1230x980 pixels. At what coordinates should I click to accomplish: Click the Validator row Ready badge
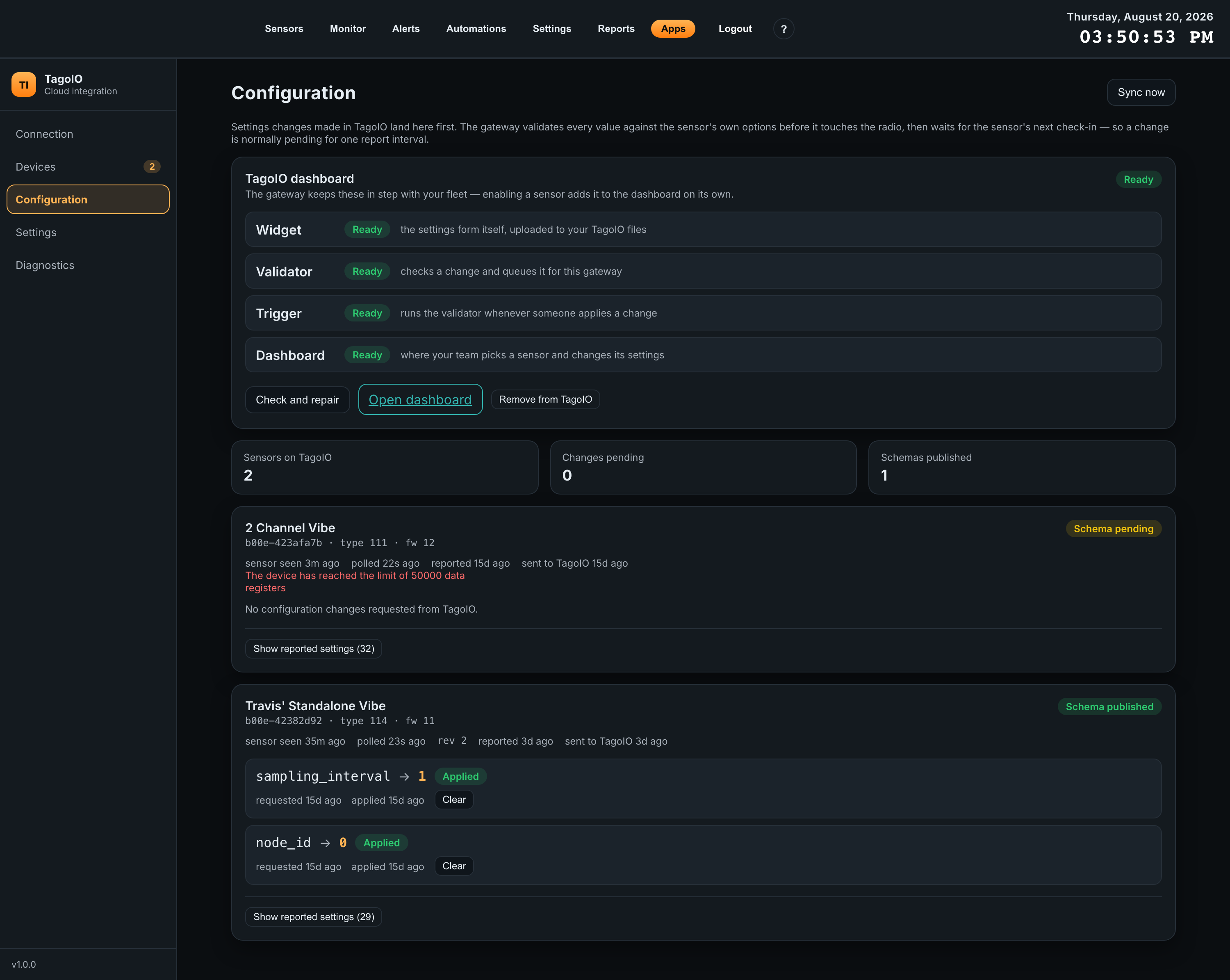coord(367,271)
